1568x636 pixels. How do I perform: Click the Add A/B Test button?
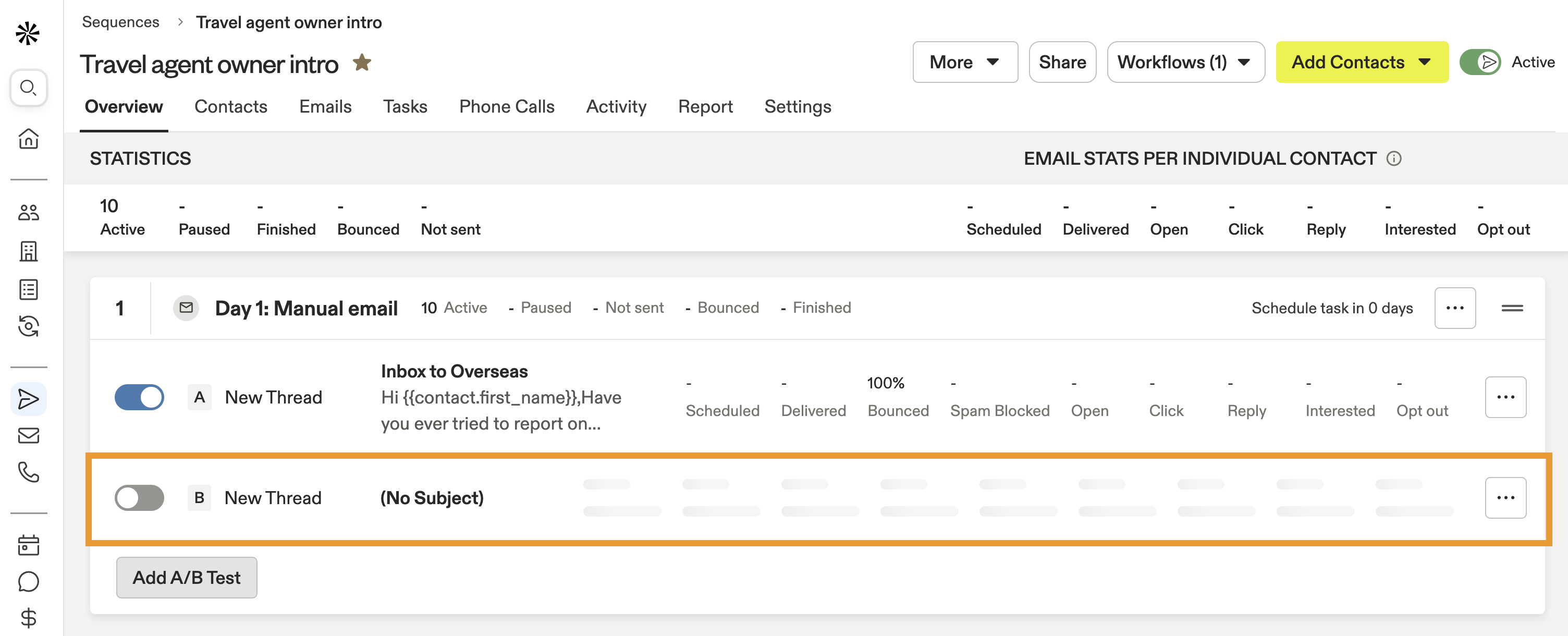186,578
